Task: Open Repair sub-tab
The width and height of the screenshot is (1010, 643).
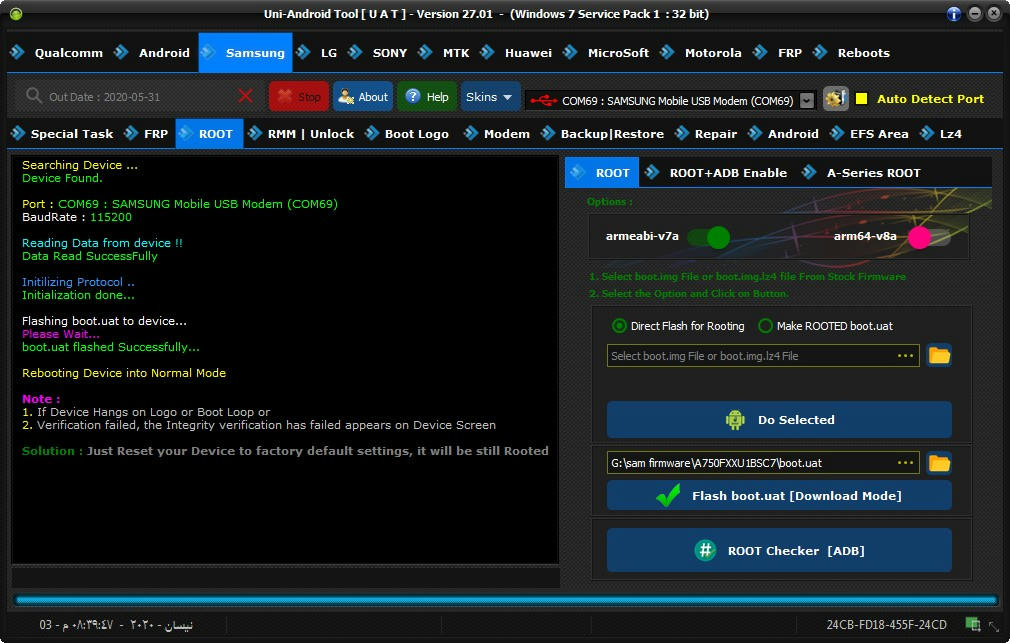Action: pyautogui.click(x=706, y=134)
